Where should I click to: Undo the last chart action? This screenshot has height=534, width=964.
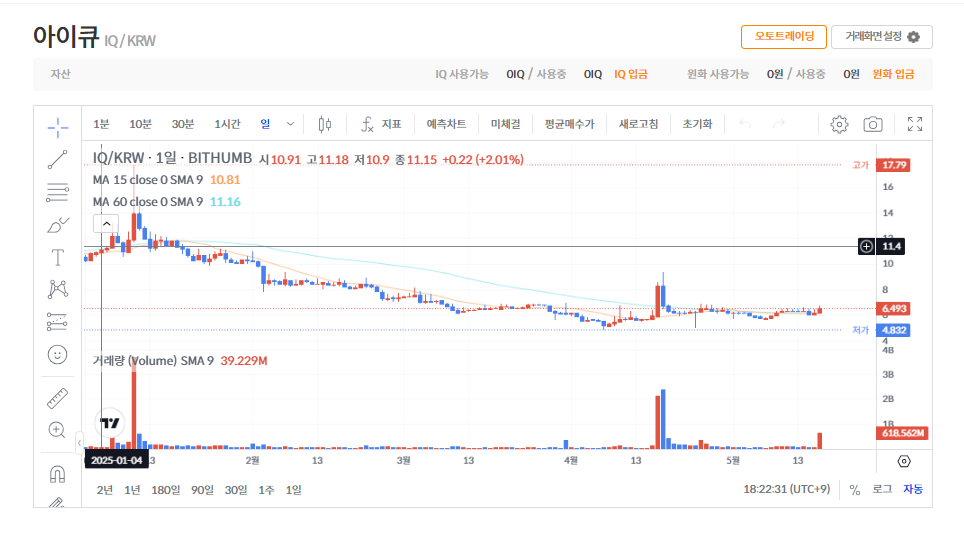pos(745,124)
